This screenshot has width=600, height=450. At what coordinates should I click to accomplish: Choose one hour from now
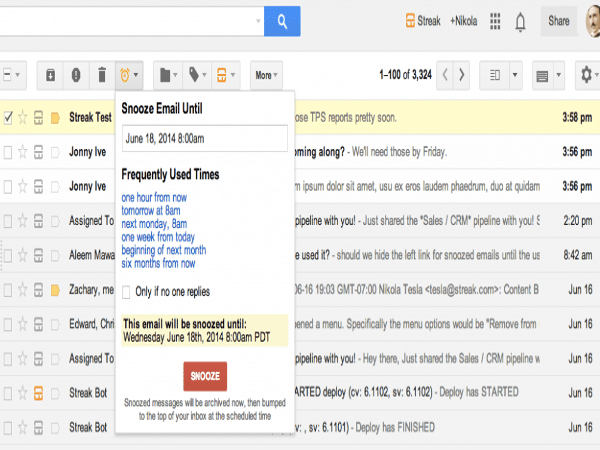pos(154,197)
